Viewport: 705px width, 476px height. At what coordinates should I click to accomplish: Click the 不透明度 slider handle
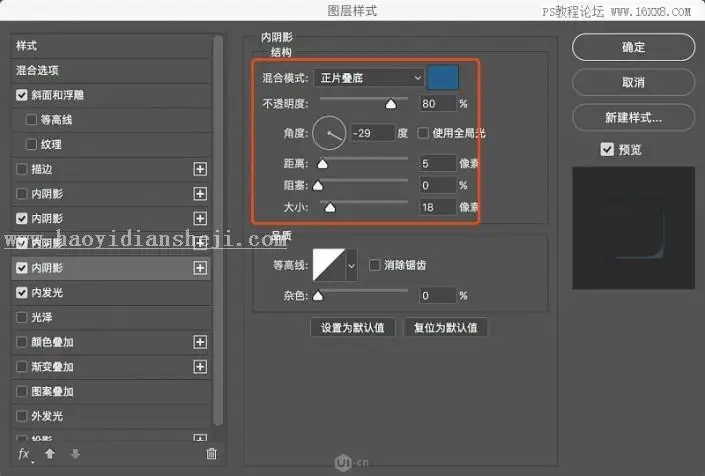(x=391, y=104)
